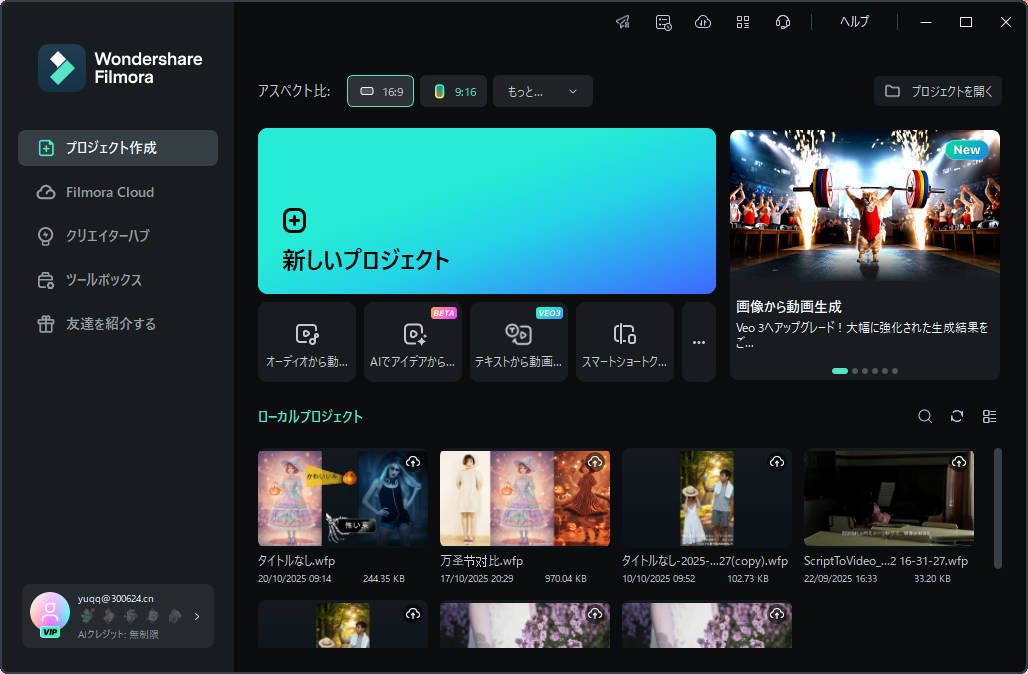The width and height of the screenshot is (1028, 674).
Task: Select the second carousel page dot
Action: coord(856,370)
